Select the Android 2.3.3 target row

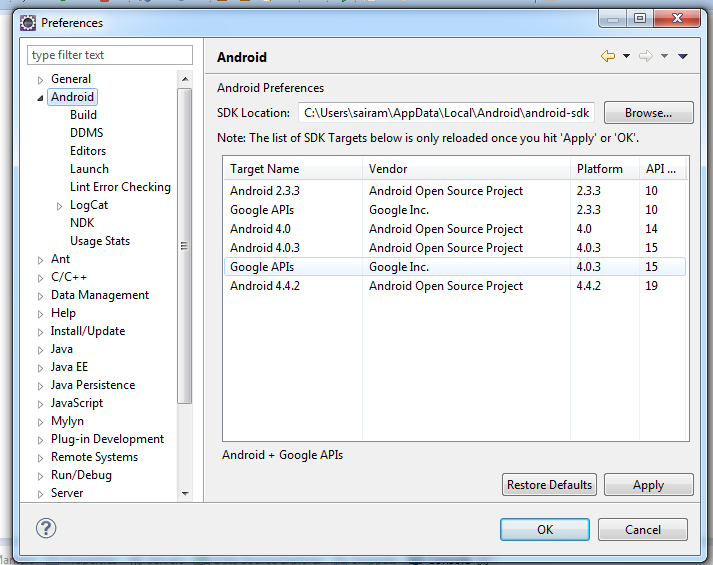click(455, 191)
